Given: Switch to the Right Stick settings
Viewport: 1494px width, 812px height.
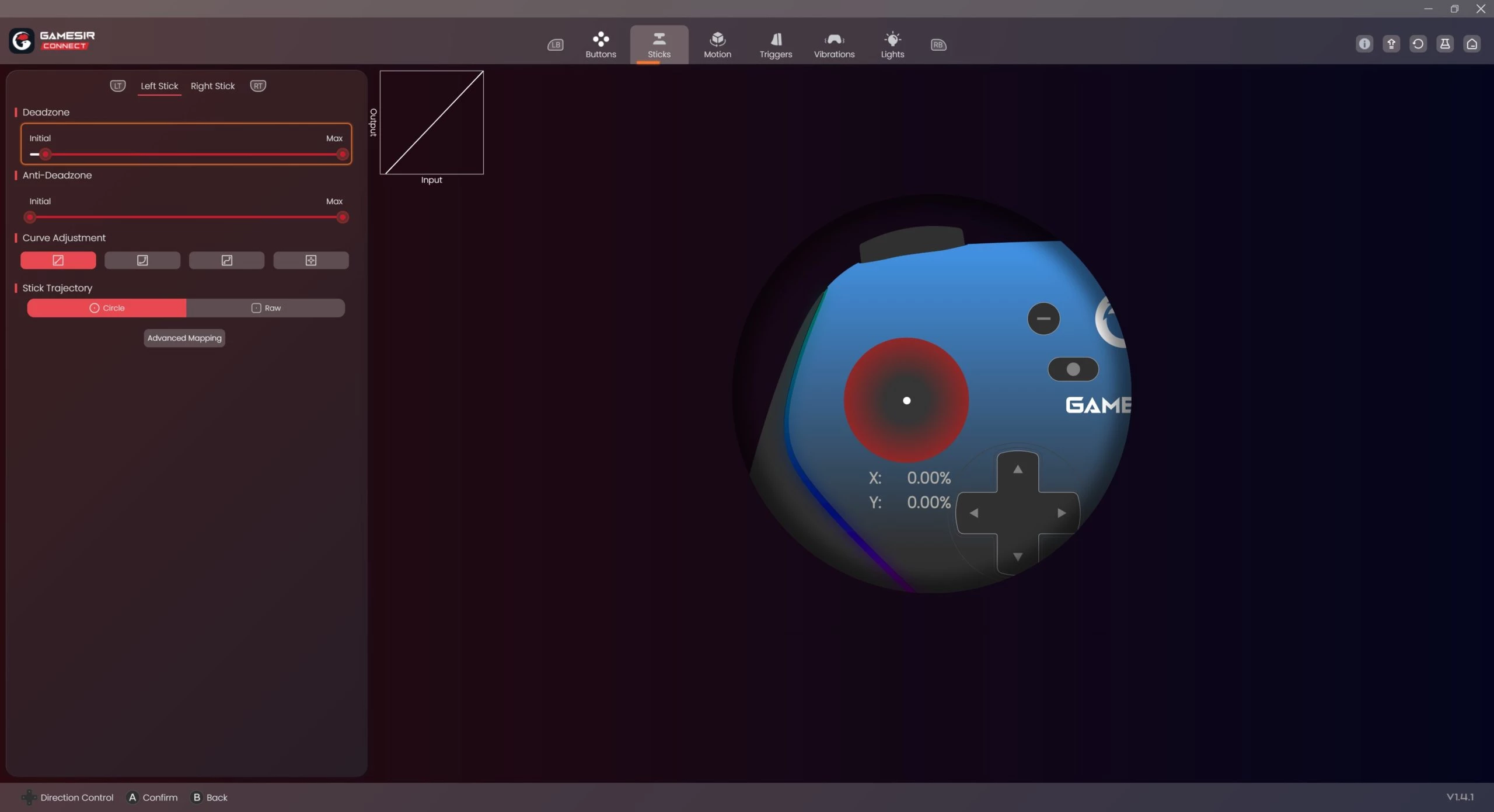Looking at the screenshot, I should pos(212,86).
